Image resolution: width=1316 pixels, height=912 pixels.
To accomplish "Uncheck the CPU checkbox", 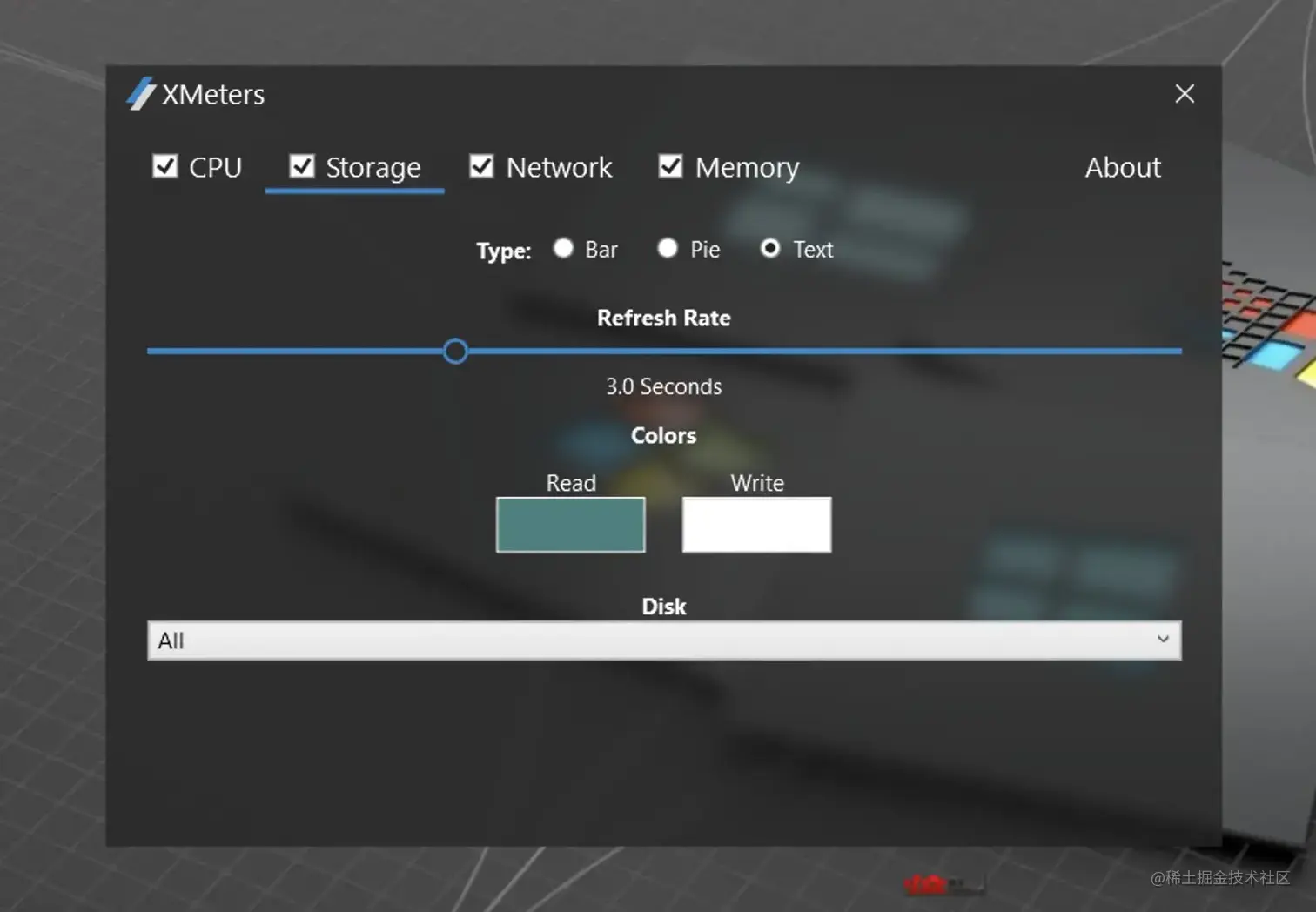I will coord(164,166).
